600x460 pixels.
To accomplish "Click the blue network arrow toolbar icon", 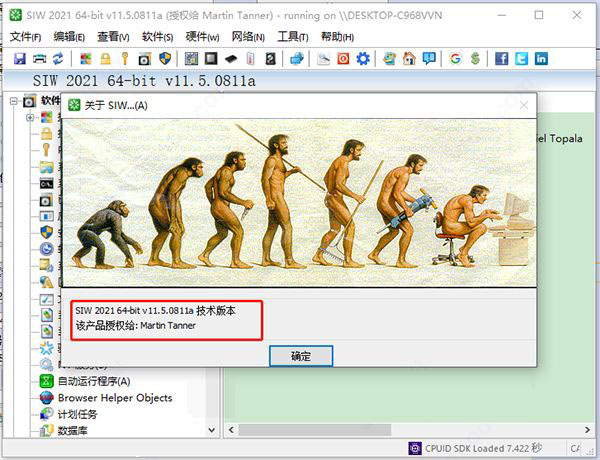I will 297,59.
